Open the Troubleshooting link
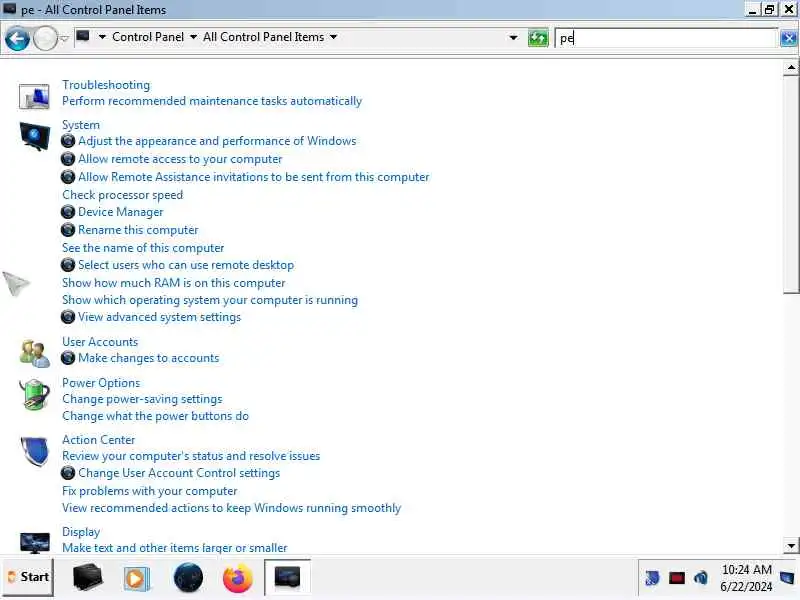 [106, 85]
